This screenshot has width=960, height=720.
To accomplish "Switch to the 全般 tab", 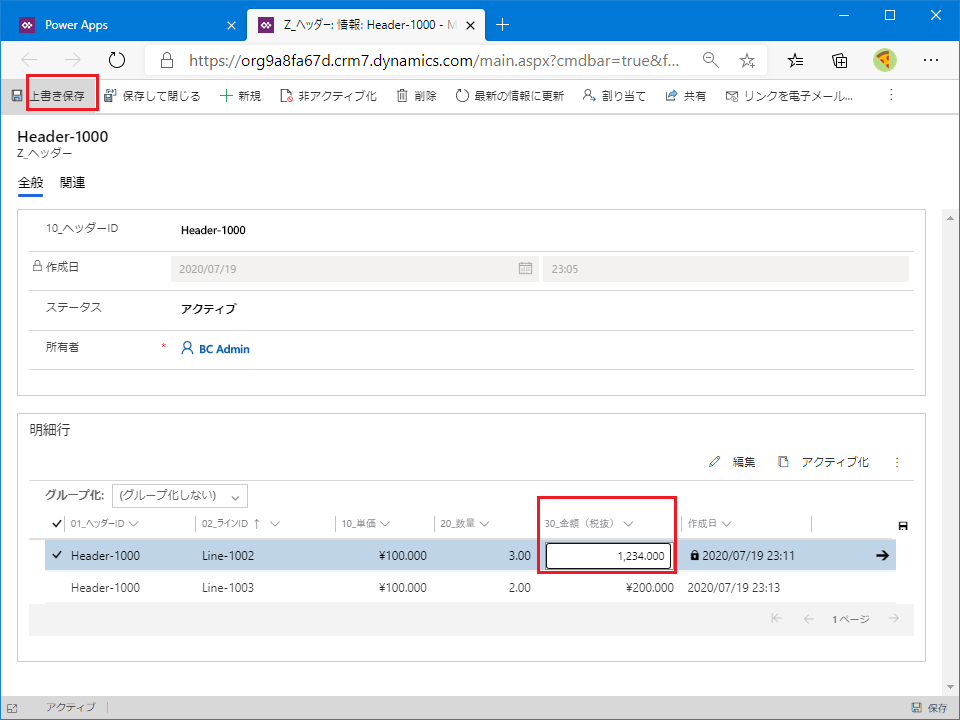I will click(x=31, y=182).
